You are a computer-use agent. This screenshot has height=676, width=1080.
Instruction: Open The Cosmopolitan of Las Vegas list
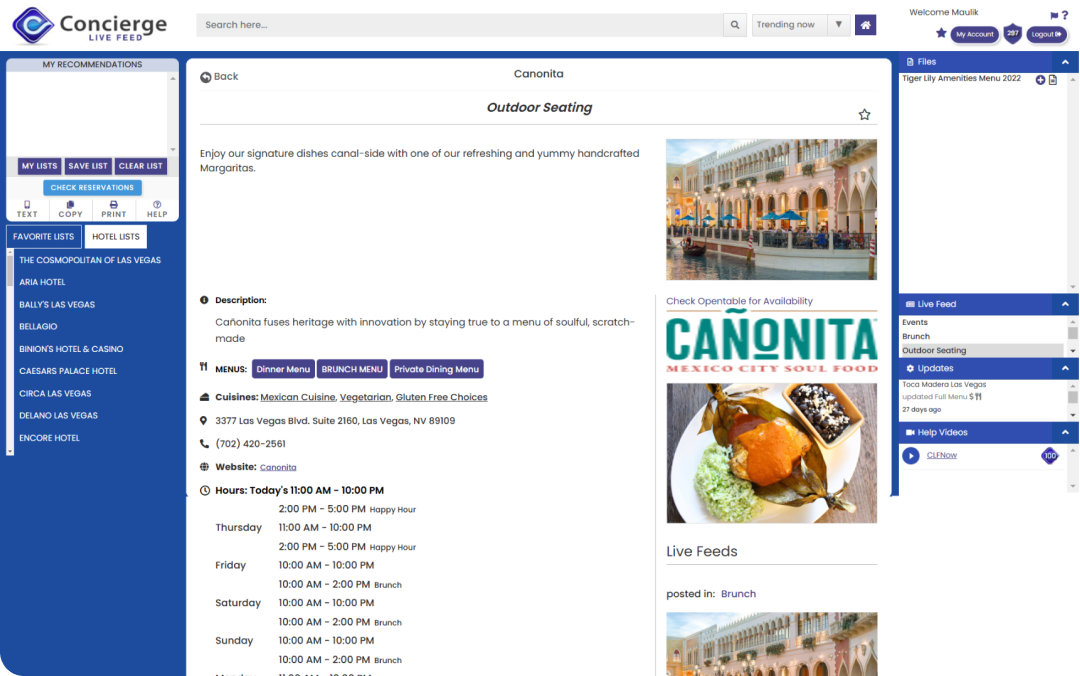[90, 260]
